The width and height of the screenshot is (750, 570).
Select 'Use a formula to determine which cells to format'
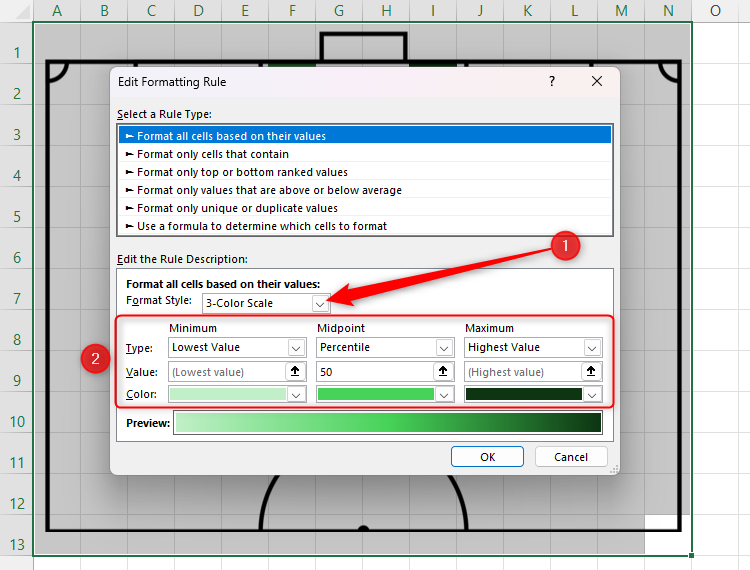point(365,226)
